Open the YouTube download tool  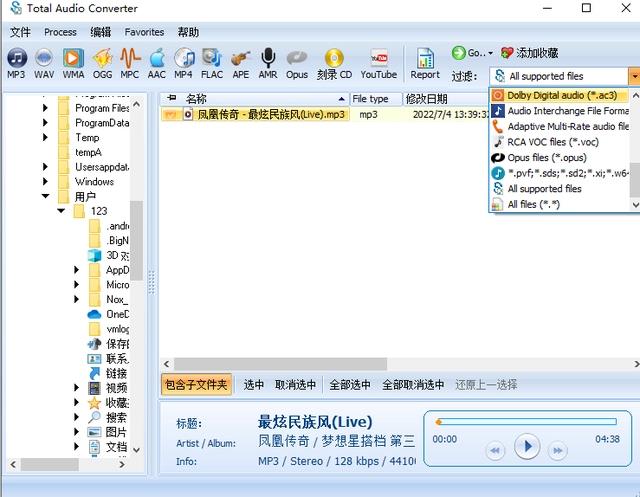378,63
